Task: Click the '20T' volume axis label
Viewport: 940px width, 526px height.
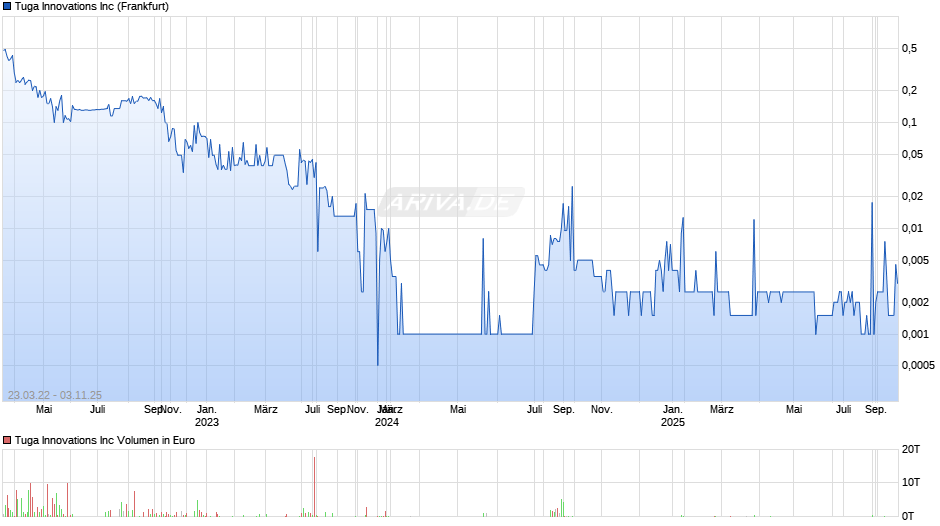Action: [x=911, y=449]
